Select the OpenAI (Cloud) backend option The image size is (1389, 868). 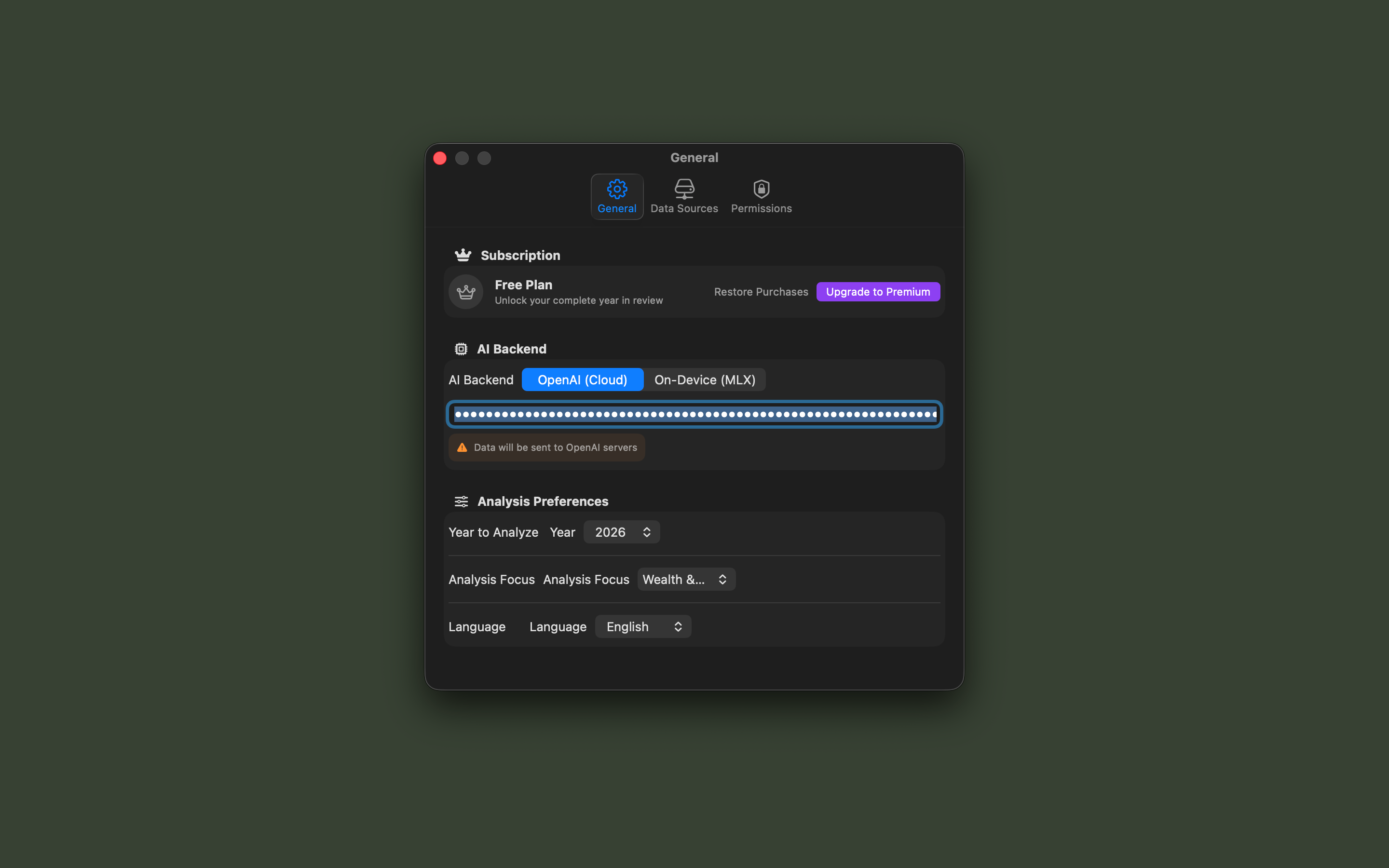point(582,380)
